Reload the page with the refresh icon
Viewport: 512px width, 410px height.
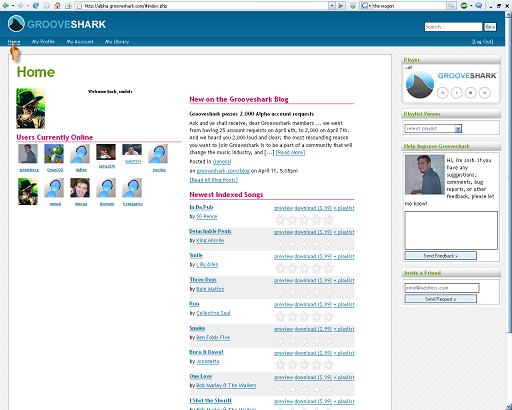[36, 5]
